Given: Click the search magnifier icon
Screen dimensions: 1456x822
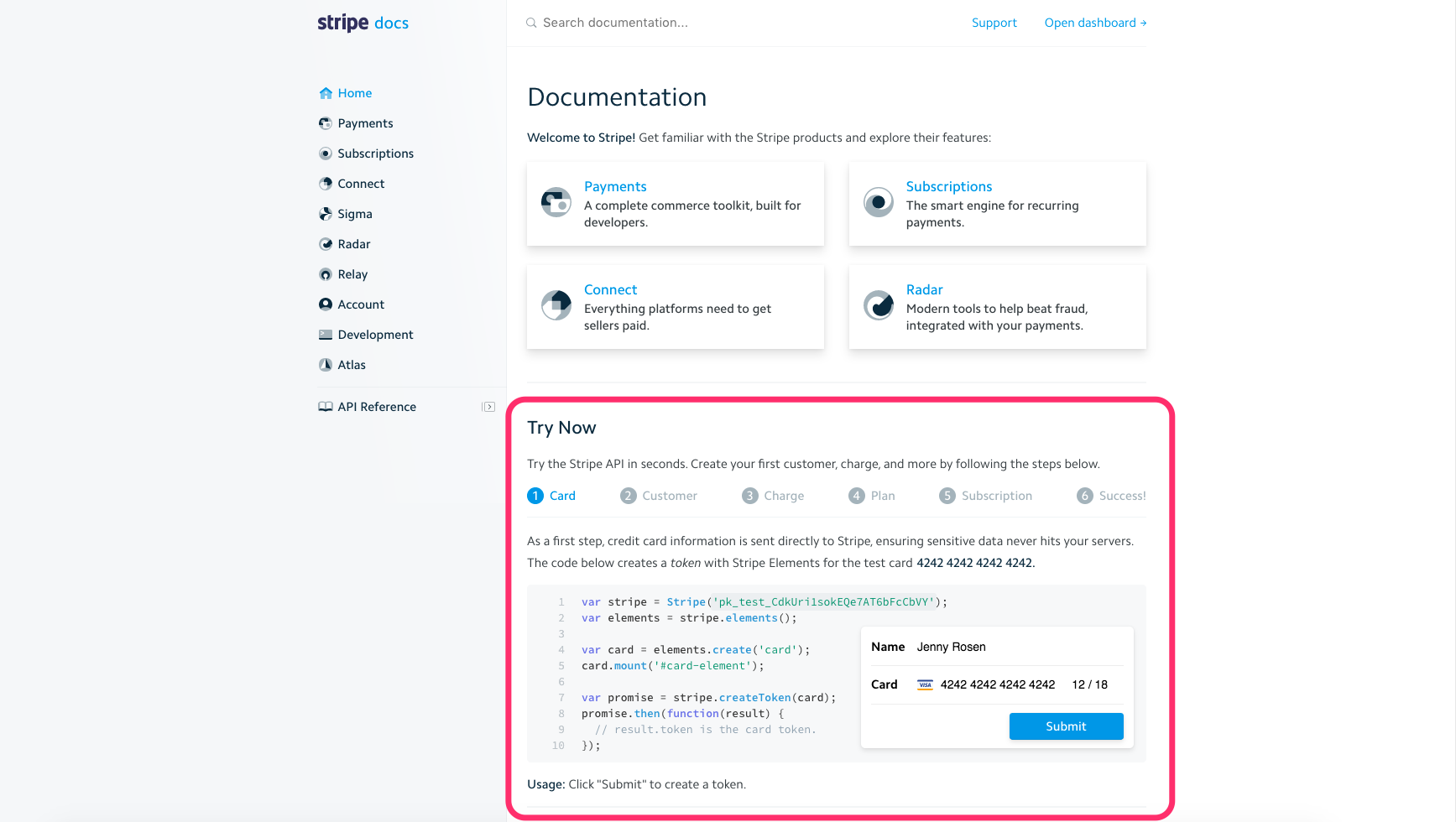Looking at the screenshot, I should (x=531, y=23).
